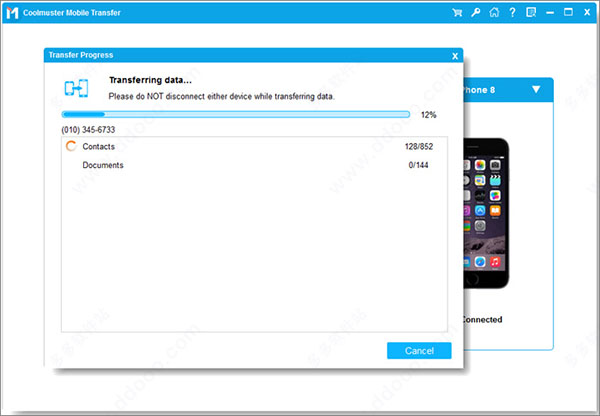Click the 12% progress value

click(x=429, y=115)
